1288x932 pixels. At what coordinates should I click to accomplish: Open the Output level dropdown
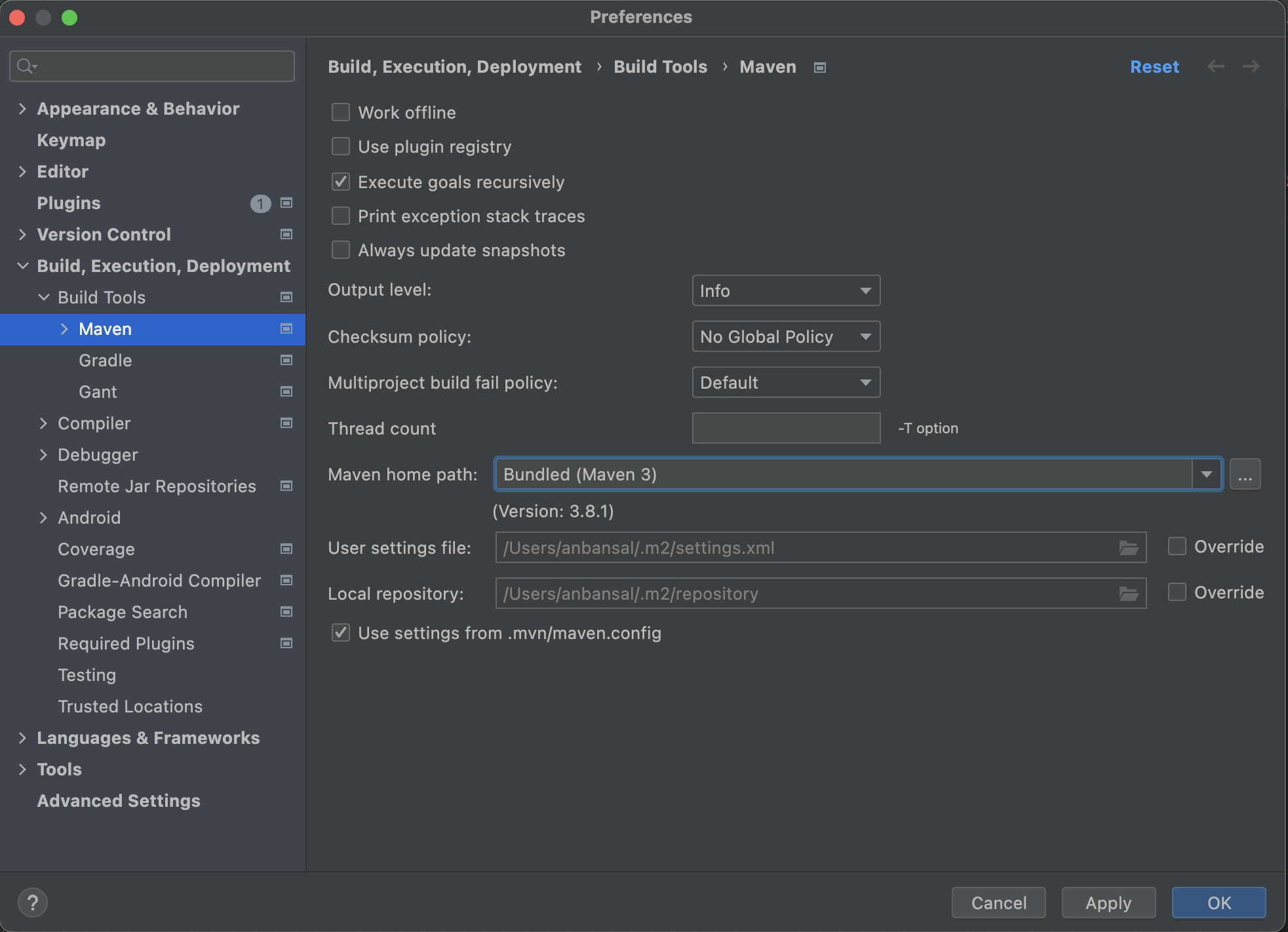pos(785,290)
